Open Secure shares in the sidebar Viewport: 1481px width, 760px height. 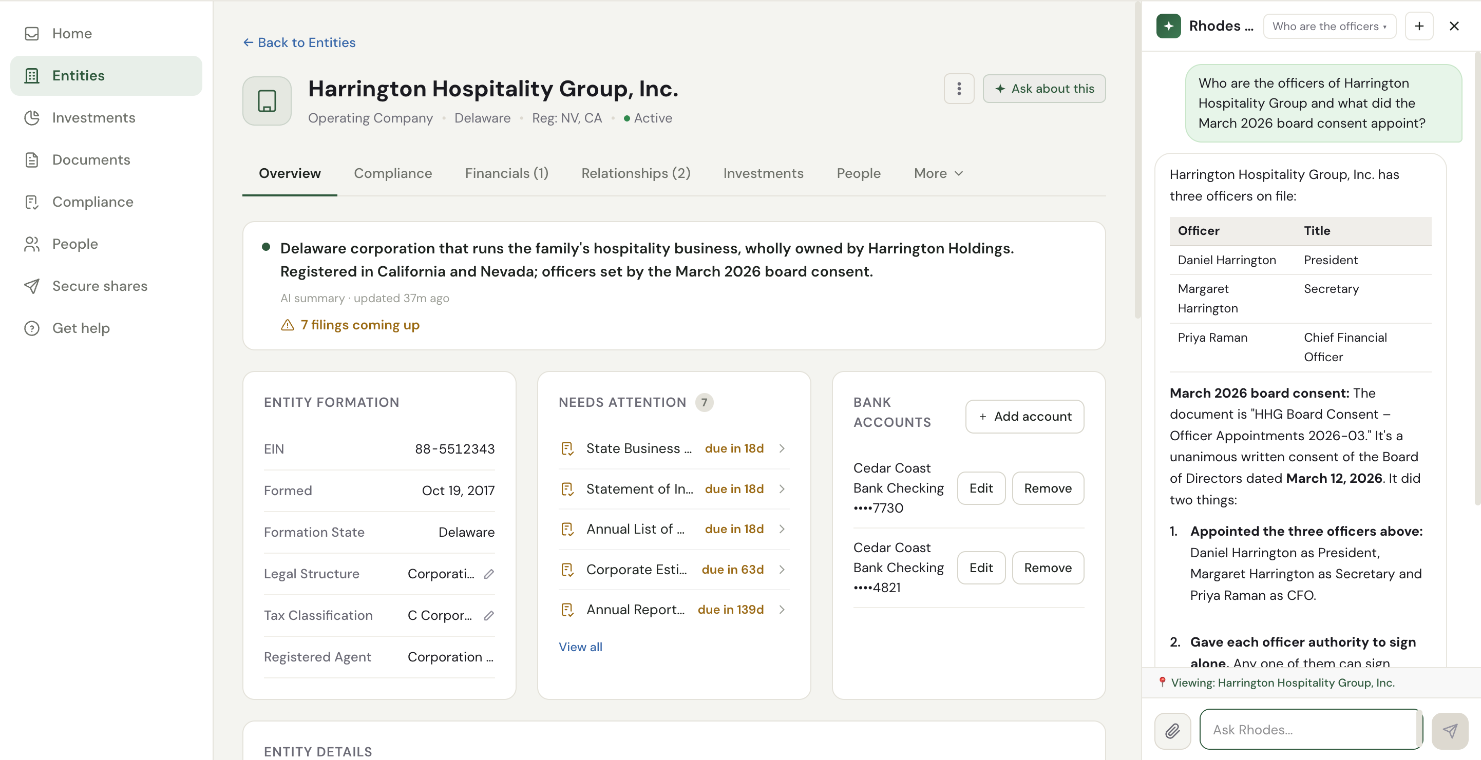click(106, 286)
